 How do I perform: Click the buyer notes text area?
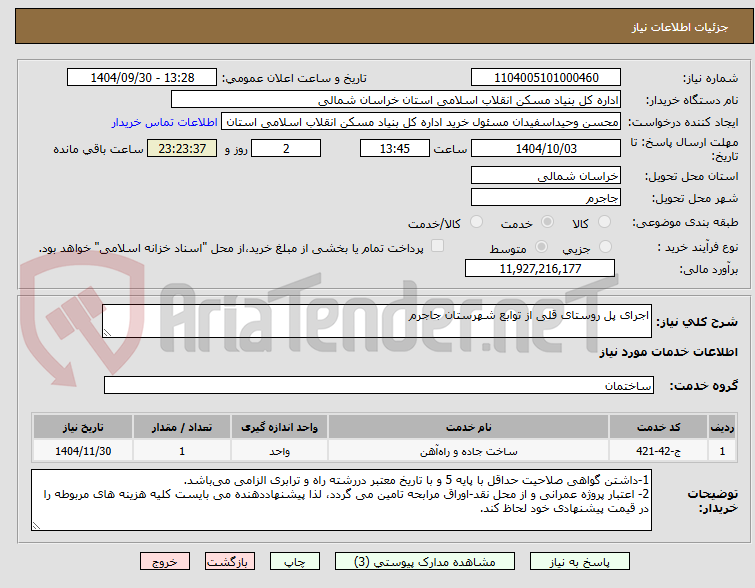click(x=341, y=500)
